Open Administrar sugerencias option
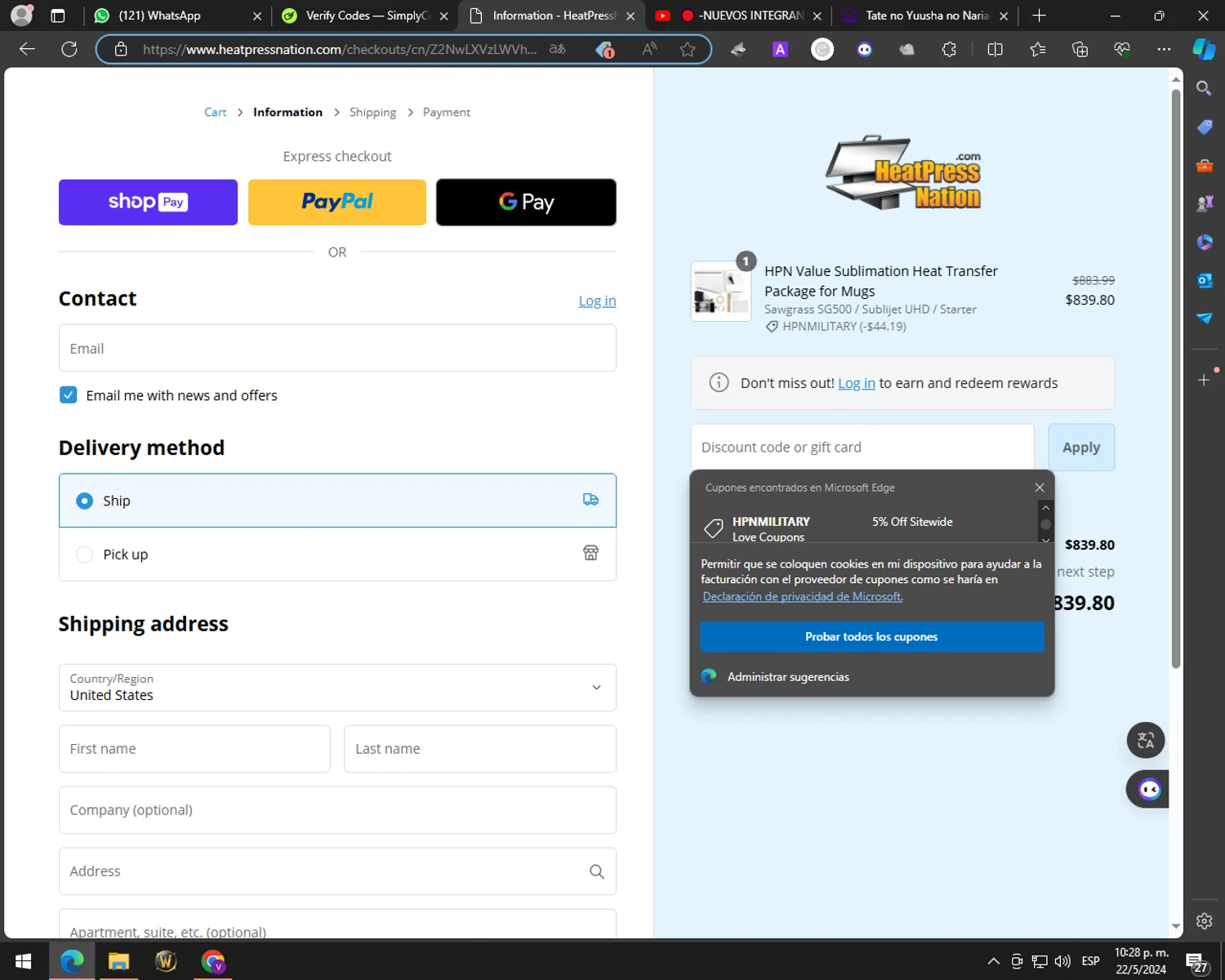Image resolution: width=1225 pixels, height=980 pixels. tap(788, 677)
